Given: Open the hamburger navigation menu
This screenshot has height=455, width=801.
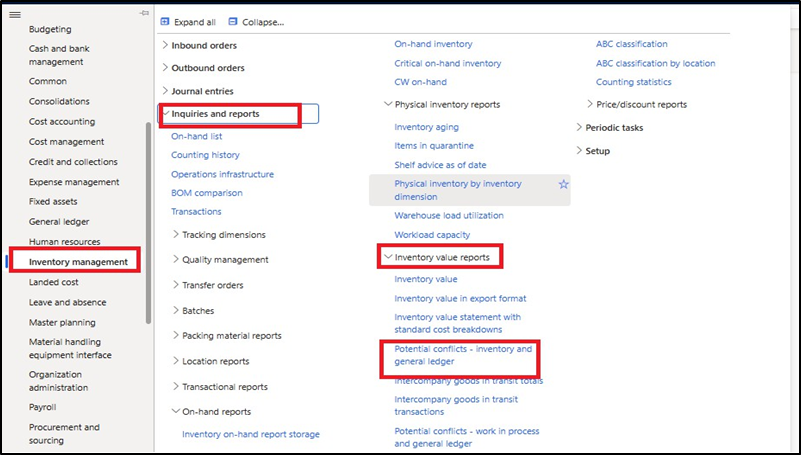Looking at the screenshot, I should tap(15, 14).
